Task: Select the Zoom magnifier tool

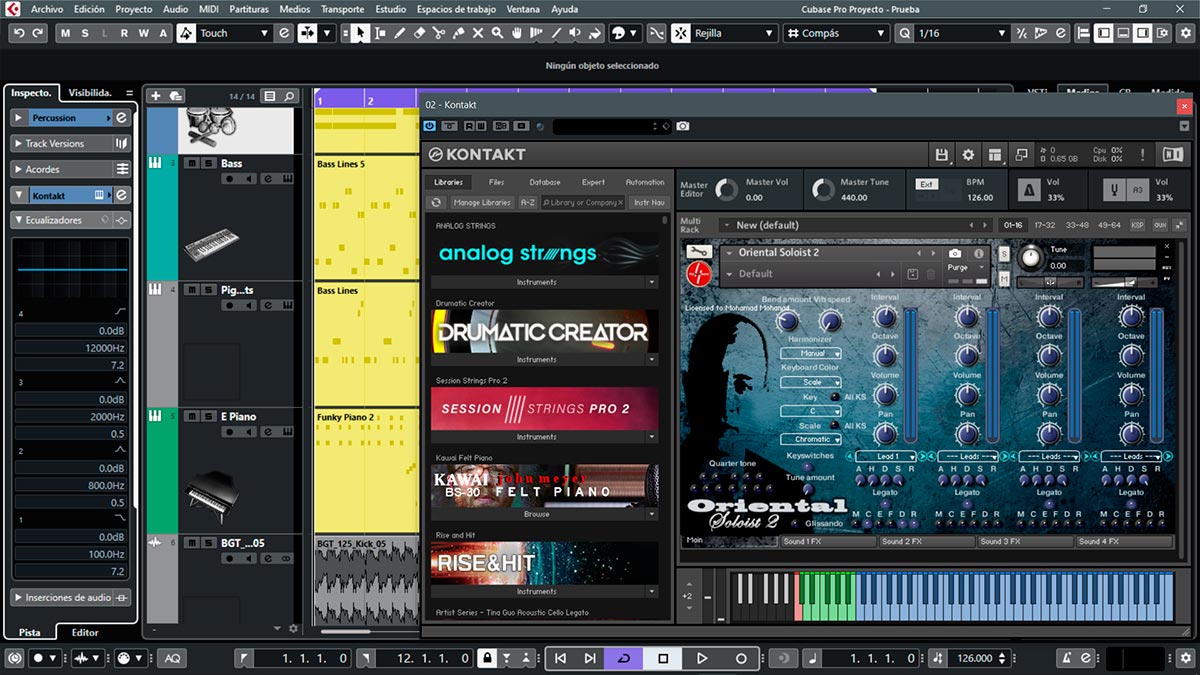Action: click(x=497, y=33)
